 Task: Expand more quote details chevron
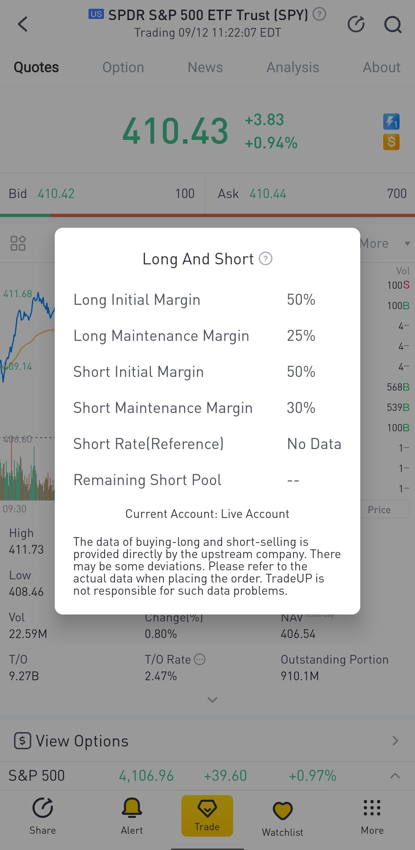point(212,700)
